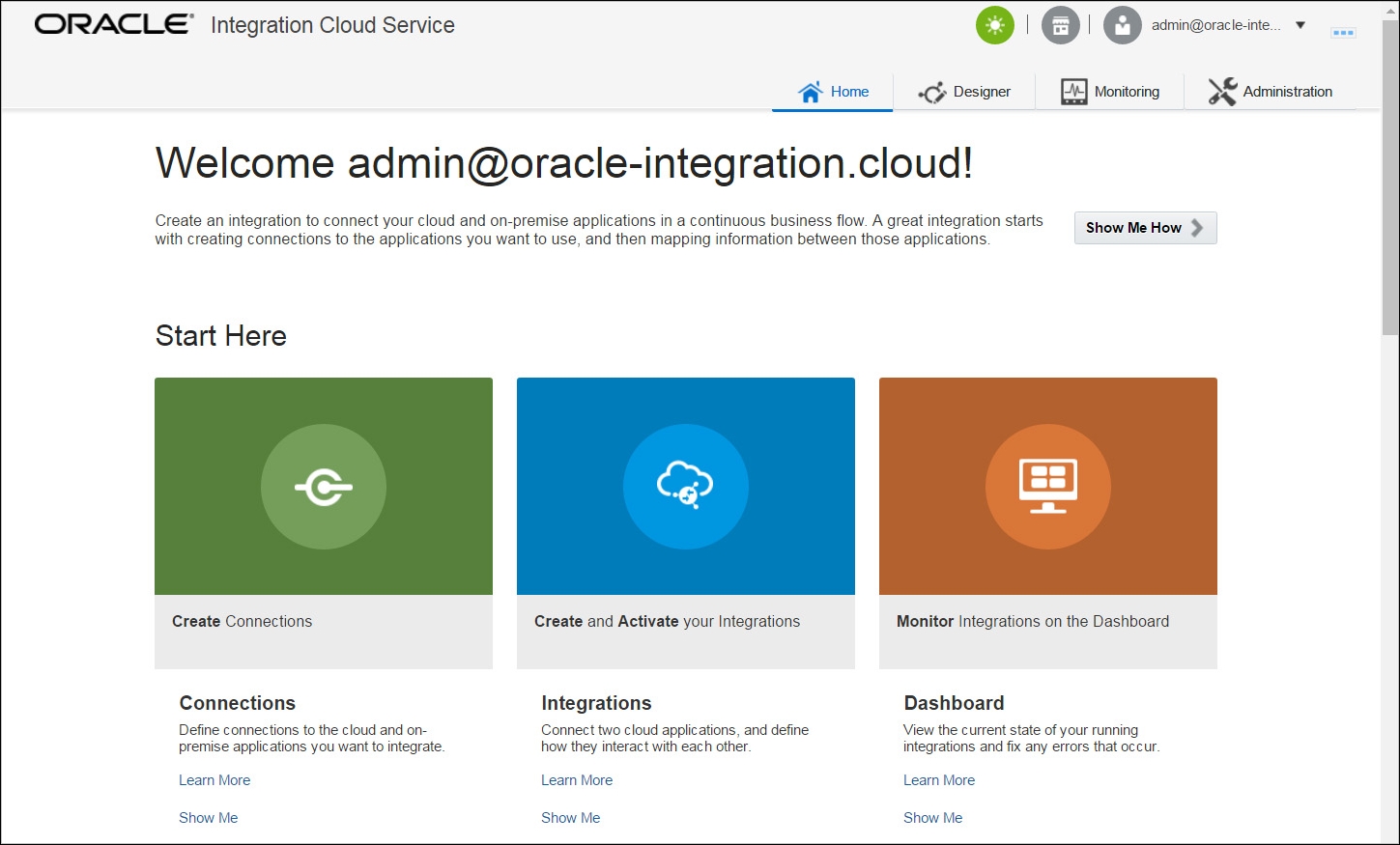The height and width of the screenshot is (845, 1400).
Task: Click the Show Me How button
Action: point(1145,228)
